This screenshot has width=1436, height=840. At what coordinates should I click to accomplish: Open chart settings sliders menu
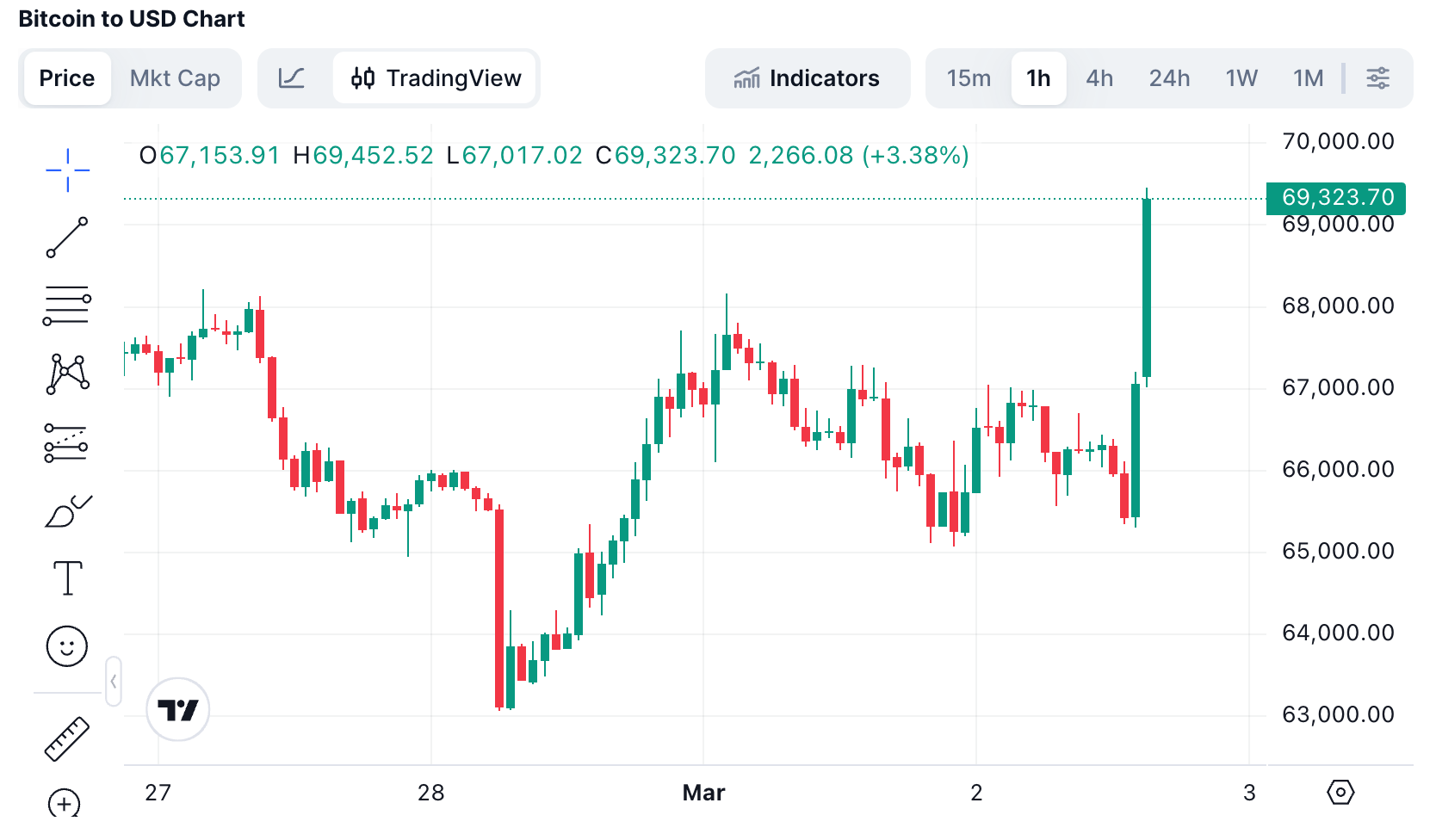(x=1378, y=78)
